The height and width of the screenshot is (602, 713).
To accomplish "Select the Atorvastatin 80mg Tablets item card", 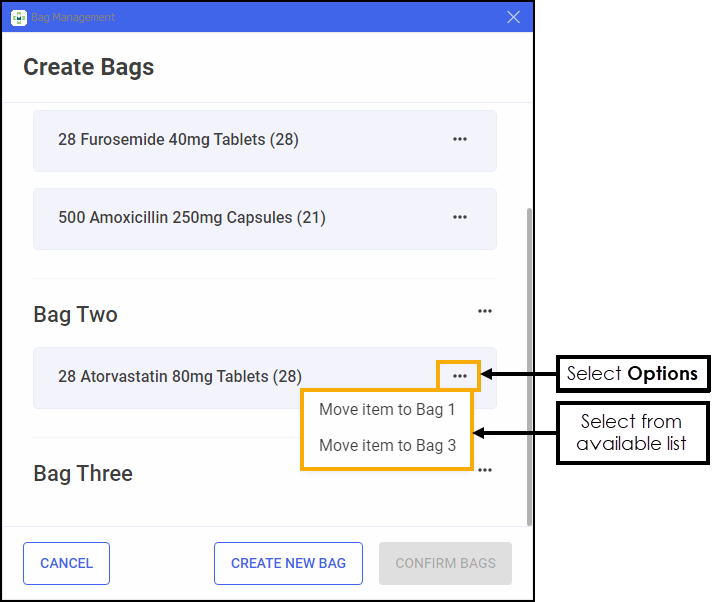I will click(x=200, y=377).
